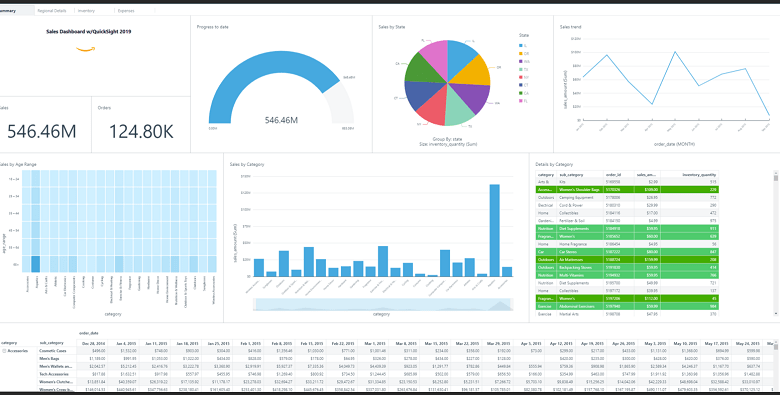Switch to the Regional Details tab
The width and height of the screenshot is (780, 395).
coord(52,10)
